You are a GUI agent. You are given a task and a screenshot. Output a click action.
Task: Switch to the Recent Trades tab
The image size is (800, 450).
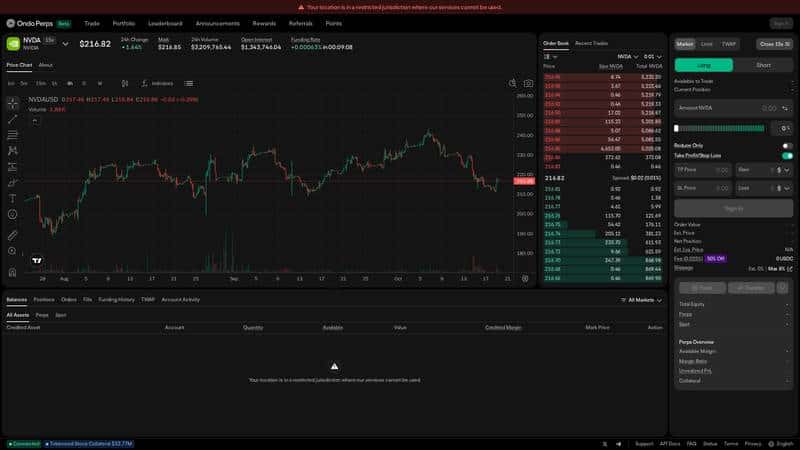(591, 43)
